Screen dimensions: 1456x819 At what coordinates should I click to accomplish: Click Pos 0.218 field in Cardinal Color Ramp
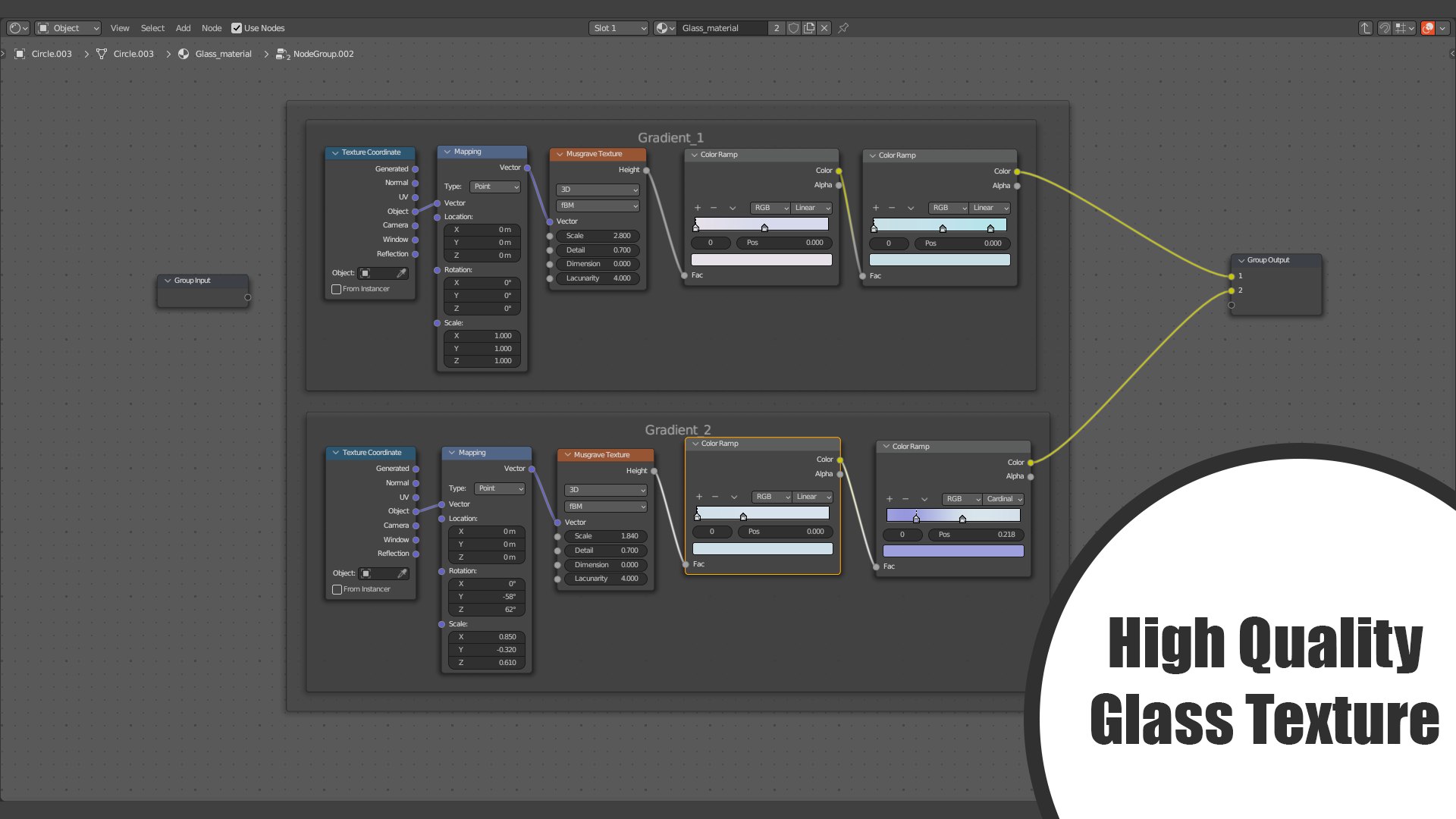coord(976,535)
